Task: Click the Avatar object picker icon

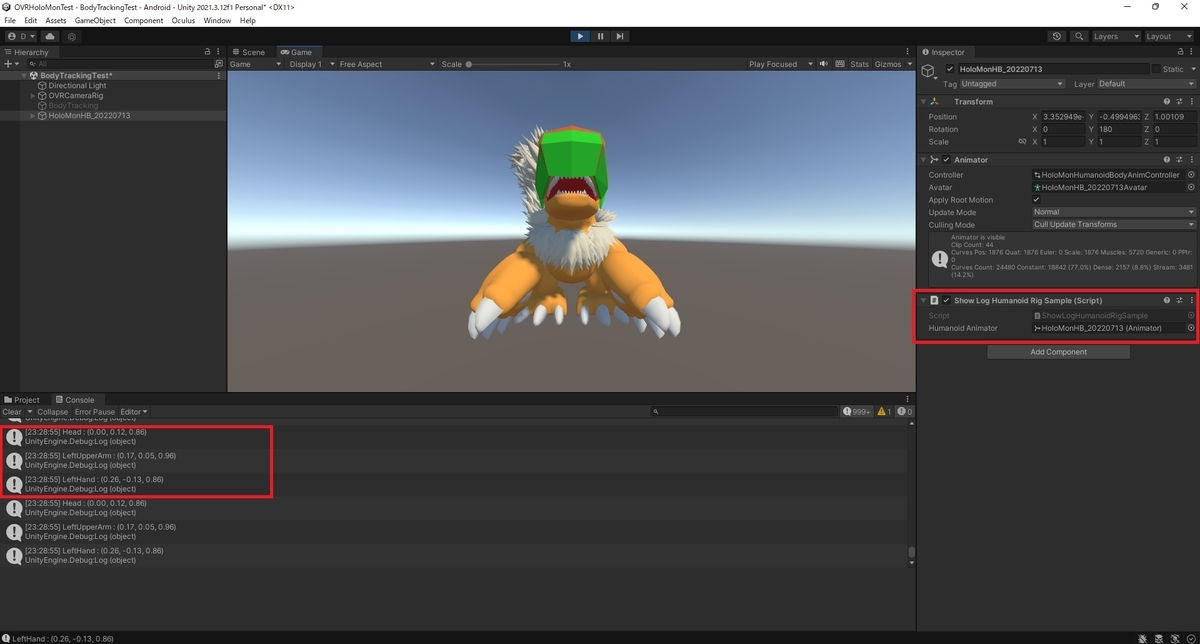Action: click(1190, 187)
